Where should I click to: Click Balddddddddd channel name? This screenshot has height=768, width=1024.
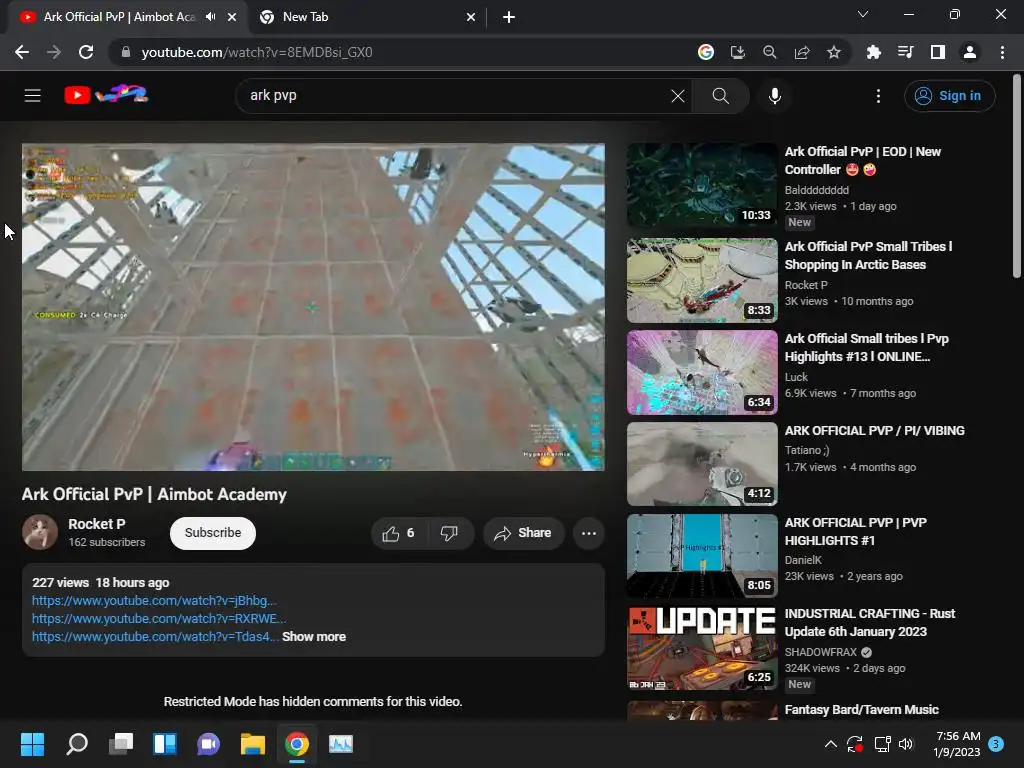point(817,190)
